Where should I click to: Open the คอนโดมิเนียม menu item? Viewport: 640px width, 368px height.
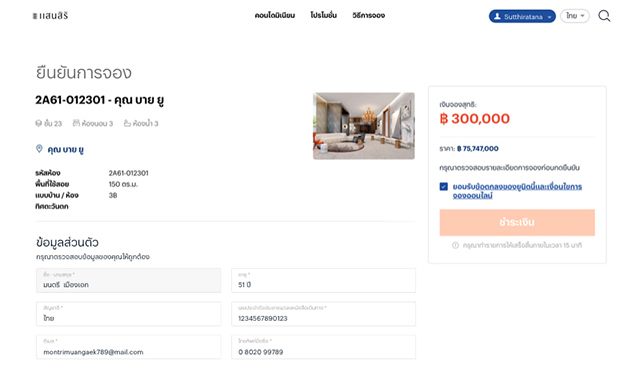tap(275, 16)
